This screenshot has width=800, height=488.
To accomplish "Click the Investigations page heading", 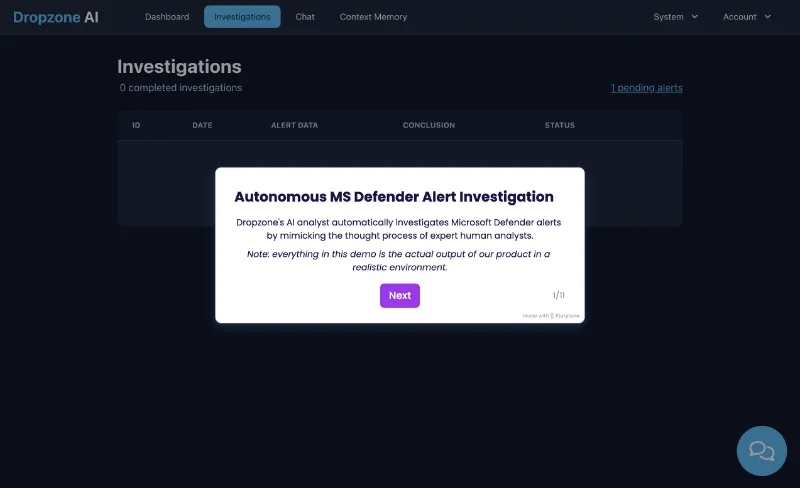I will 179,66.
